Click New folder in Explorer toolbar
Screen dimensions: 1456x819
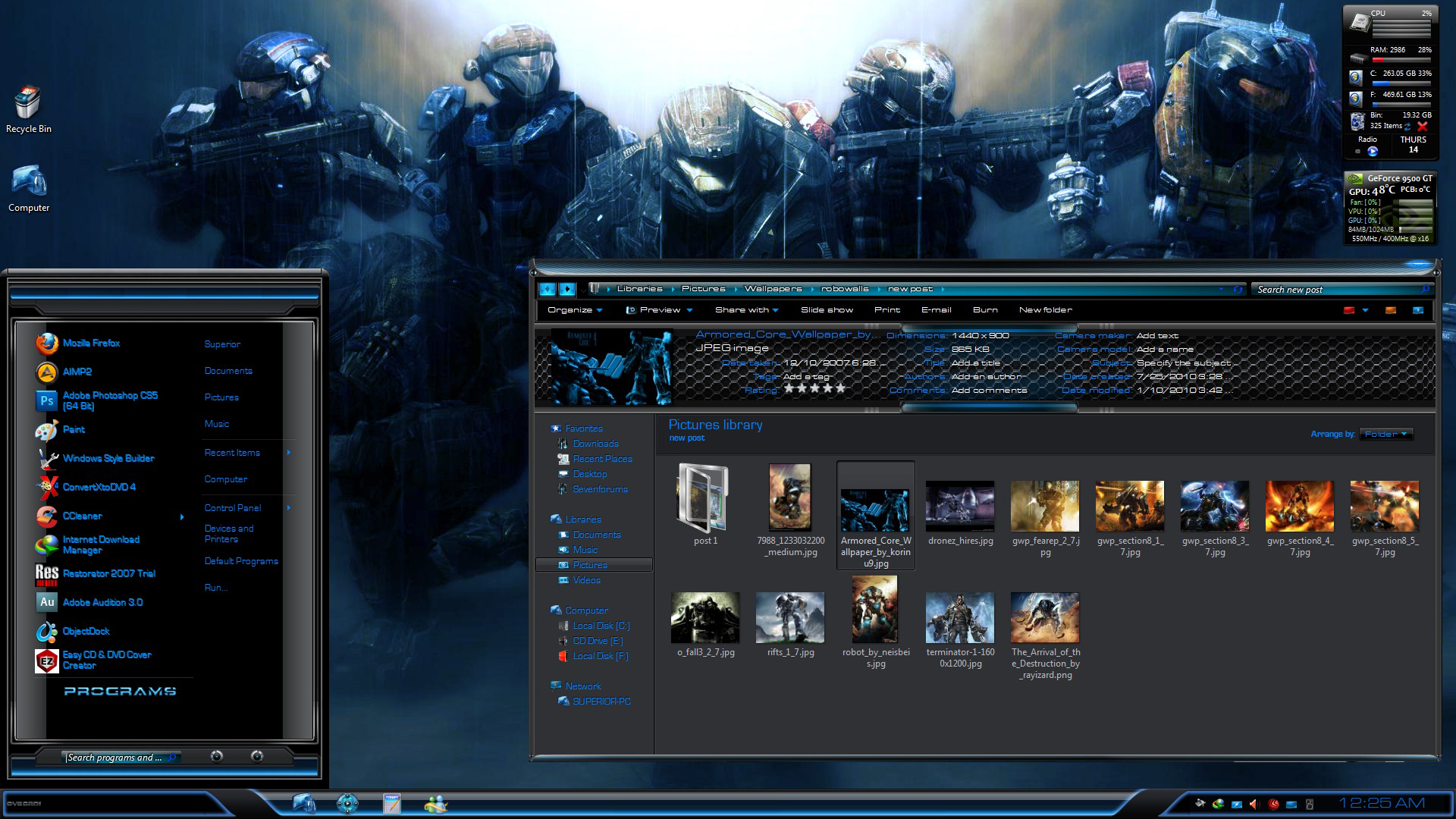[1046, 310]
